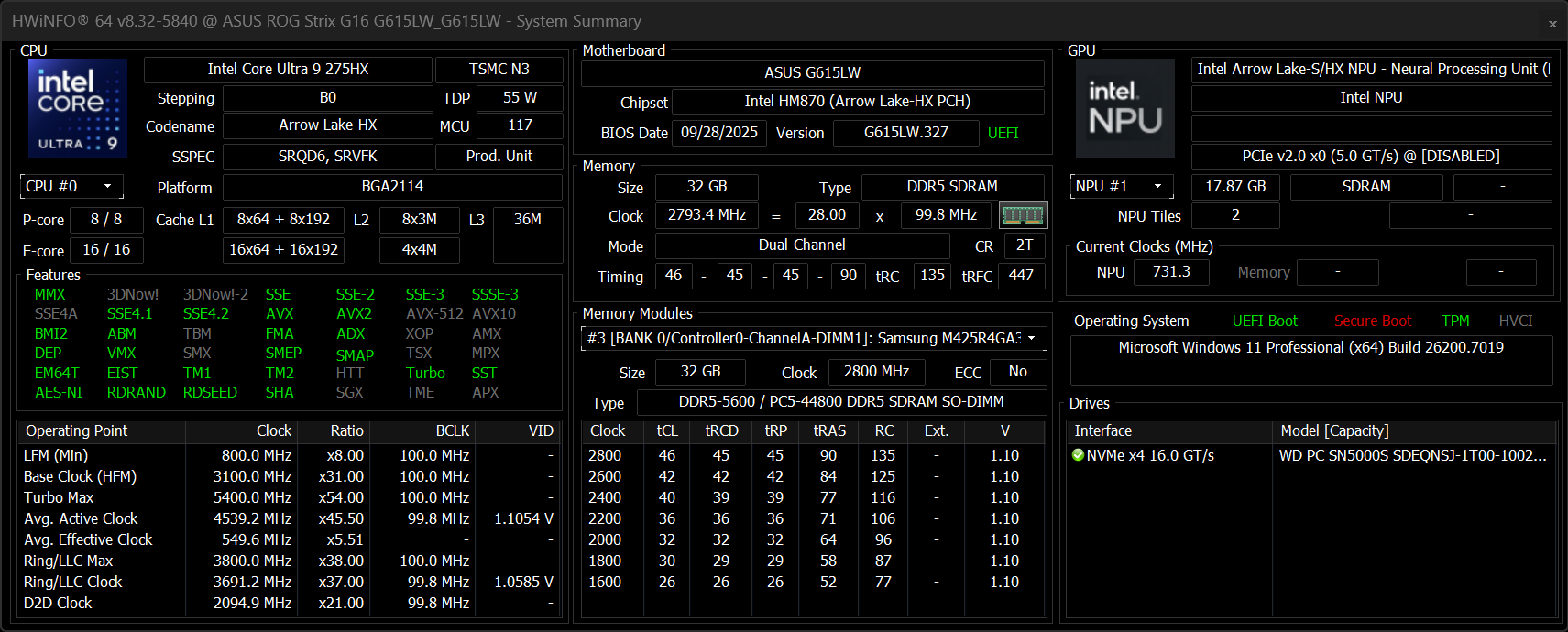Viewport: 1568px width, 632px height.
Task: Click the tCL column header in memory table
Action: (667, 430)
